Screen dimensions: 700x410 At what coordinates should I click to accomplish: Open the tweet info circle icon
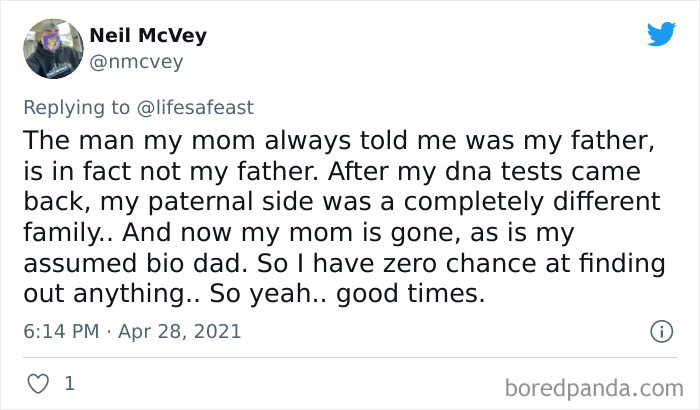(x=660, y=330)
